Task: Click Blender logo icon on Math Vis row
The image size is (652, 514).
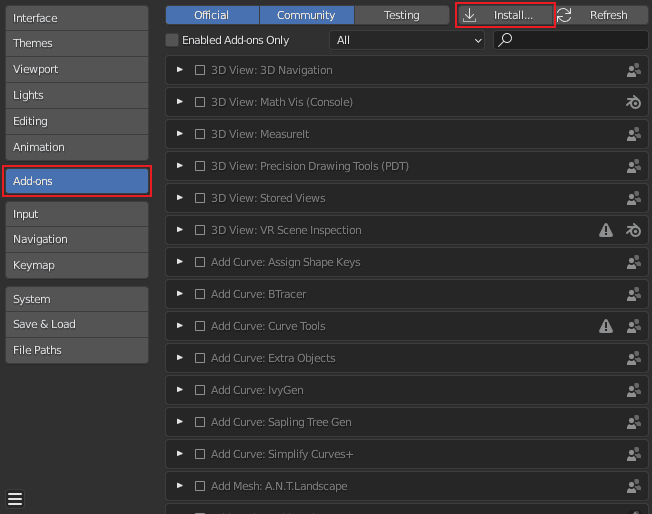Action: point(634,102)
